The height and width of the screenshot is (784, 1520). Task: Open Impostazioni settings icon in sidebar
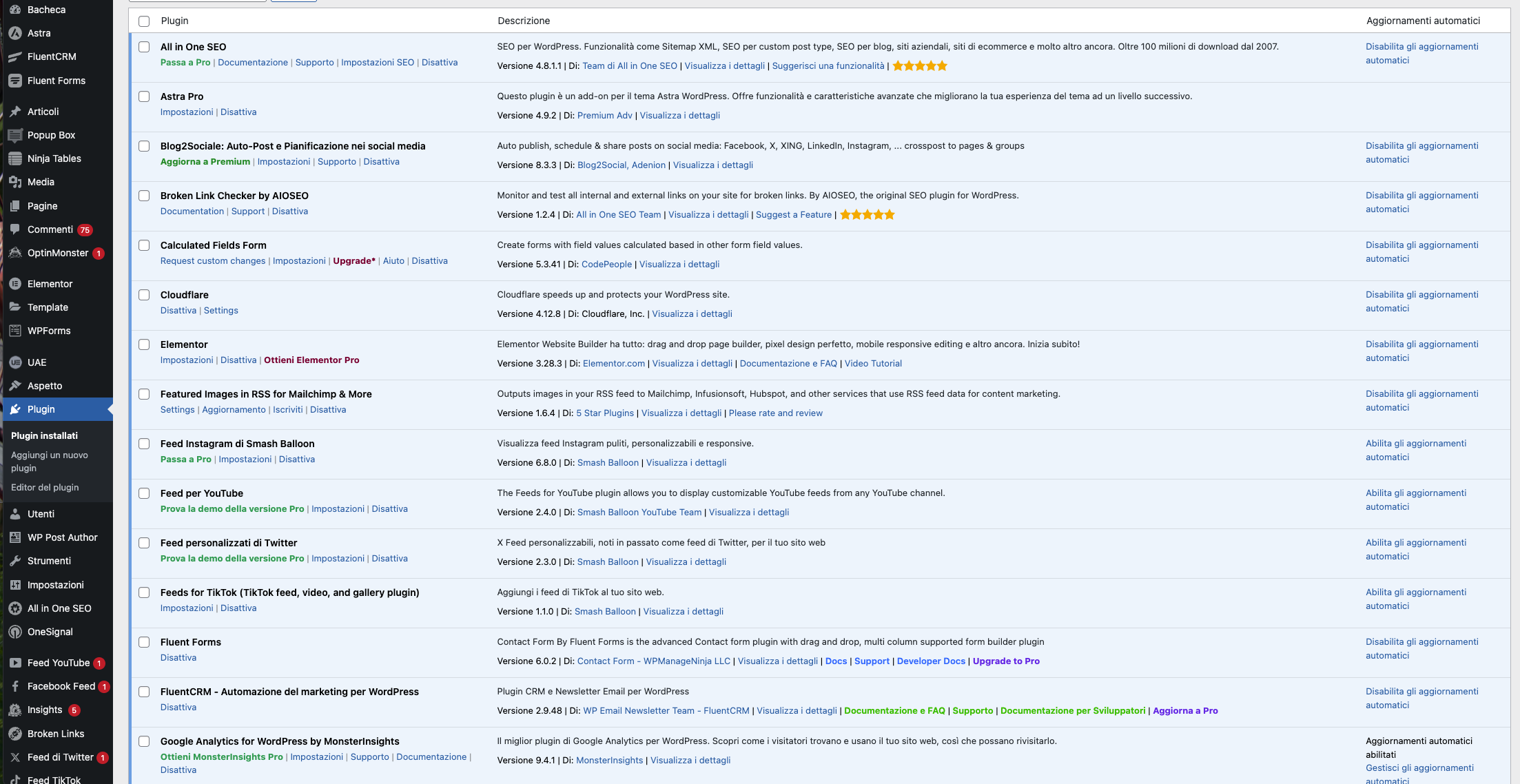point(15,585)
